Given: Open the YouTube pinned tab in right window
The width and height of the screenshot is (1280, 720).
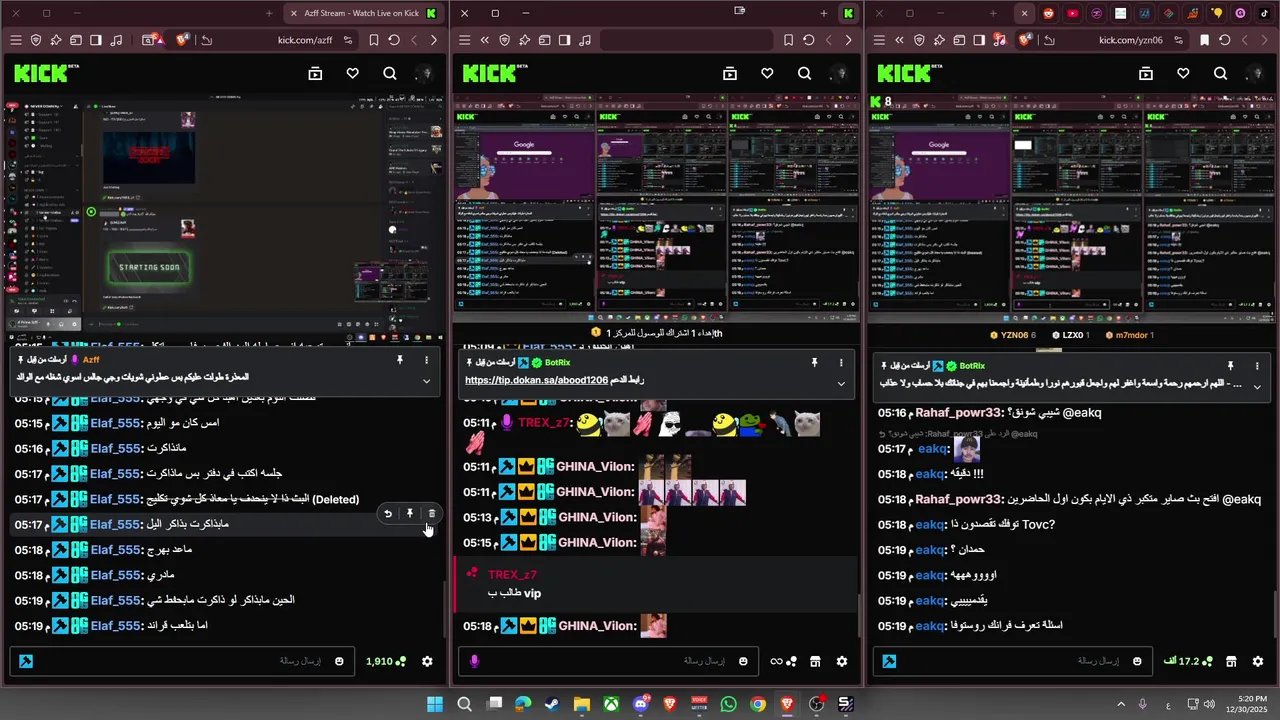Looking at the screenshot, I should [1072, 13].
